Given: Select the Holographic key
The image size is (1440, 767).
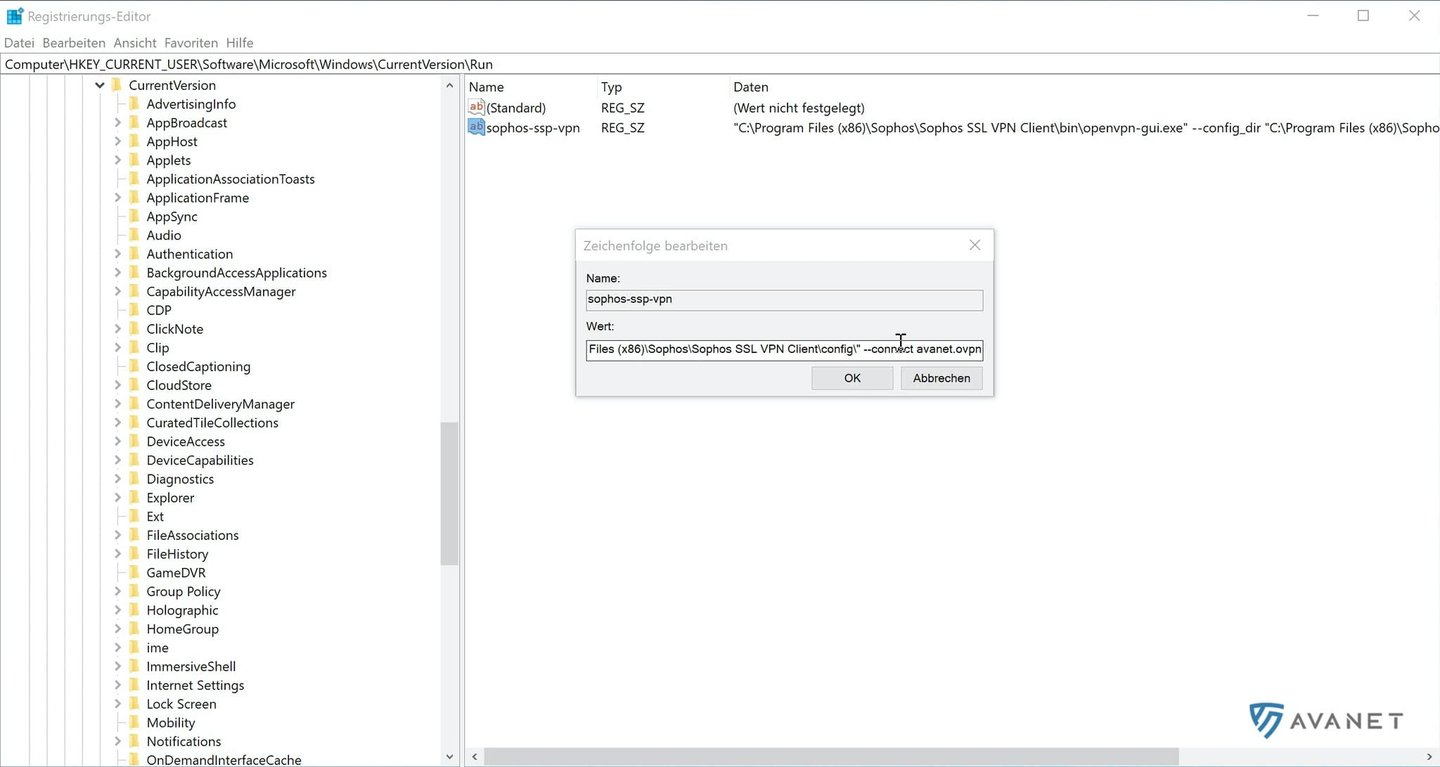Looking at the screenshot, I should [182, 610].
